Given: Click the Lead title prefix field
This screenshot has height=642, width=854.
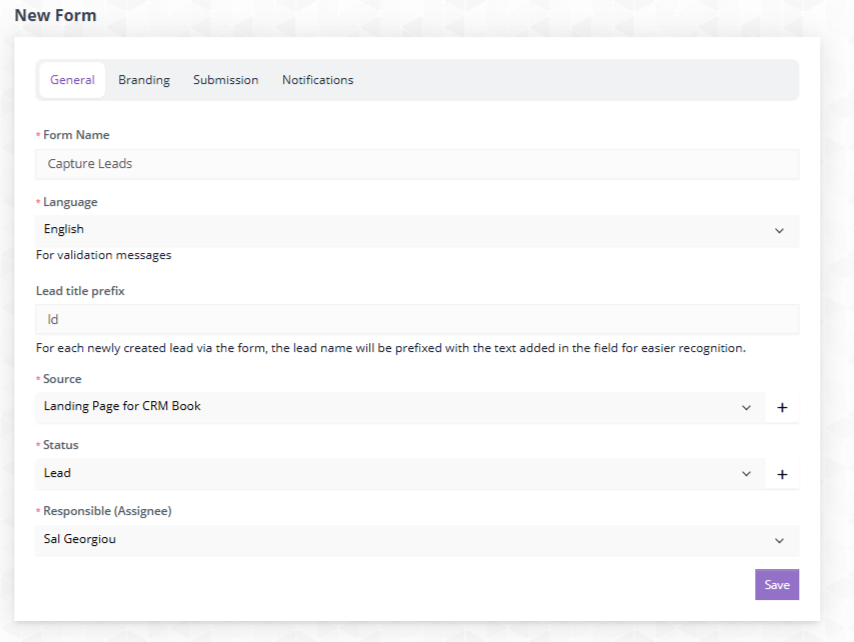Looking at the screenshot, I should (417, 319).
